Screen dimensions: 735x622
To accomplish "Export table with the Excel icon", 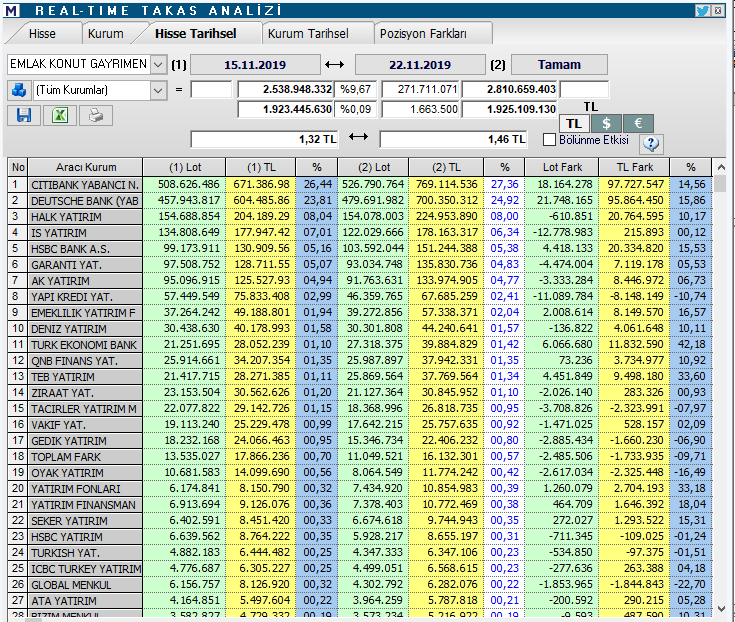I will point(60,115).
